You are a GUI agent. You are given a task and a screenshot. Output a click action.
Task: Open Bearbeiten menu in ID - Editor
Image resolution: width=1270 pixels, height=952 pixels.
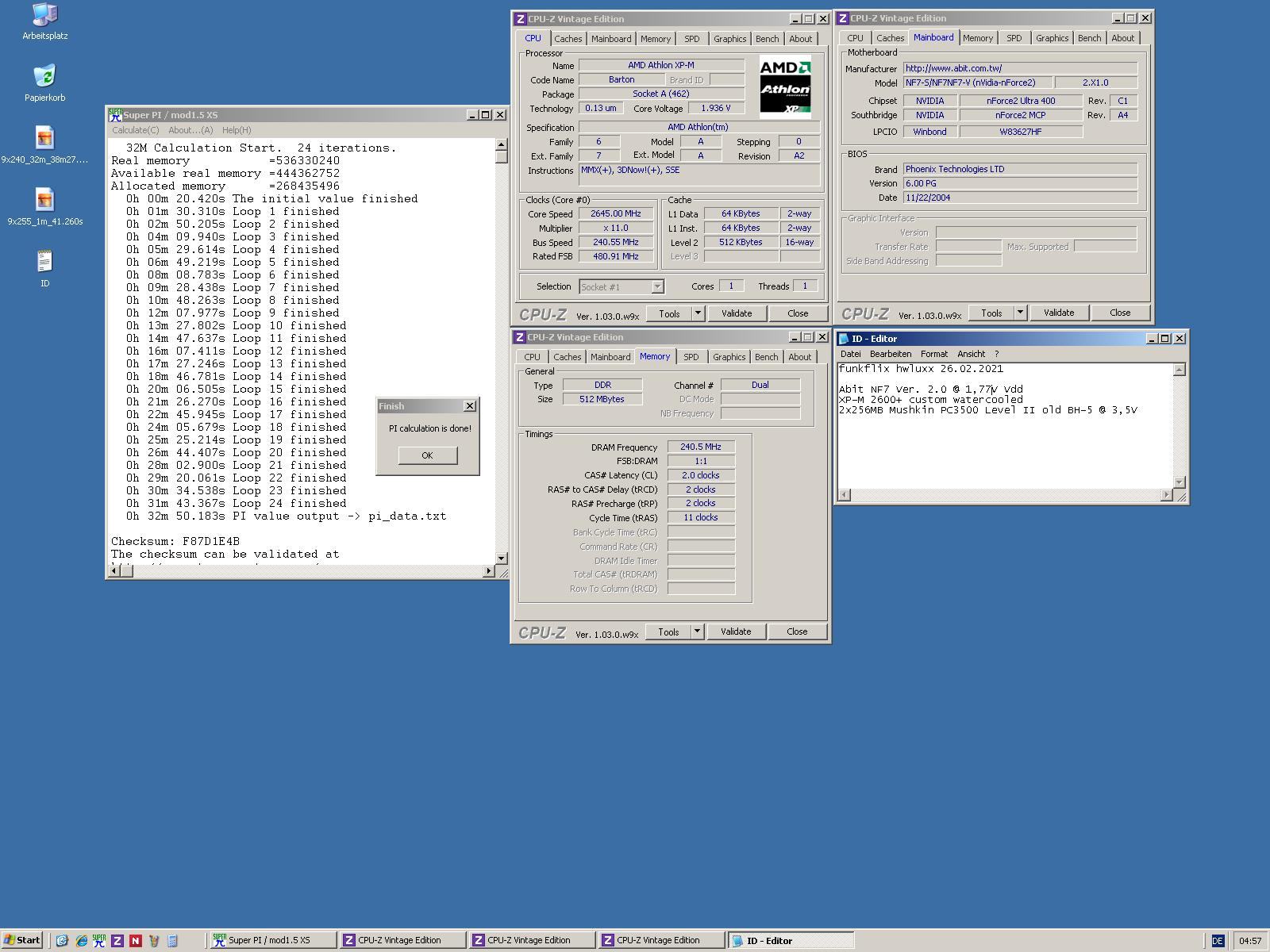tap(891, 354)
